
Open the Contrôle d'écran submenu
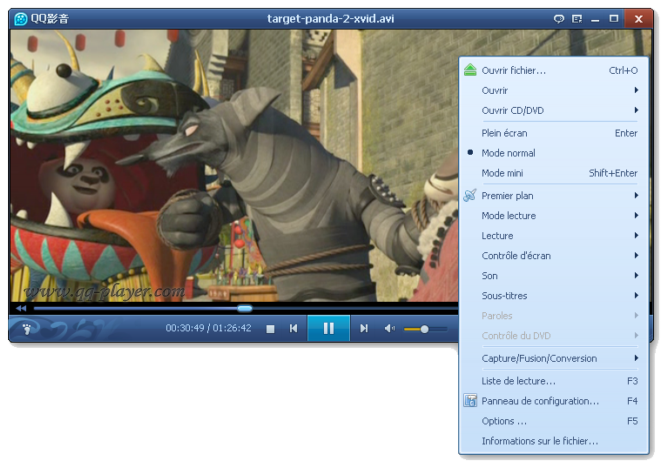(x=553, y=256)
